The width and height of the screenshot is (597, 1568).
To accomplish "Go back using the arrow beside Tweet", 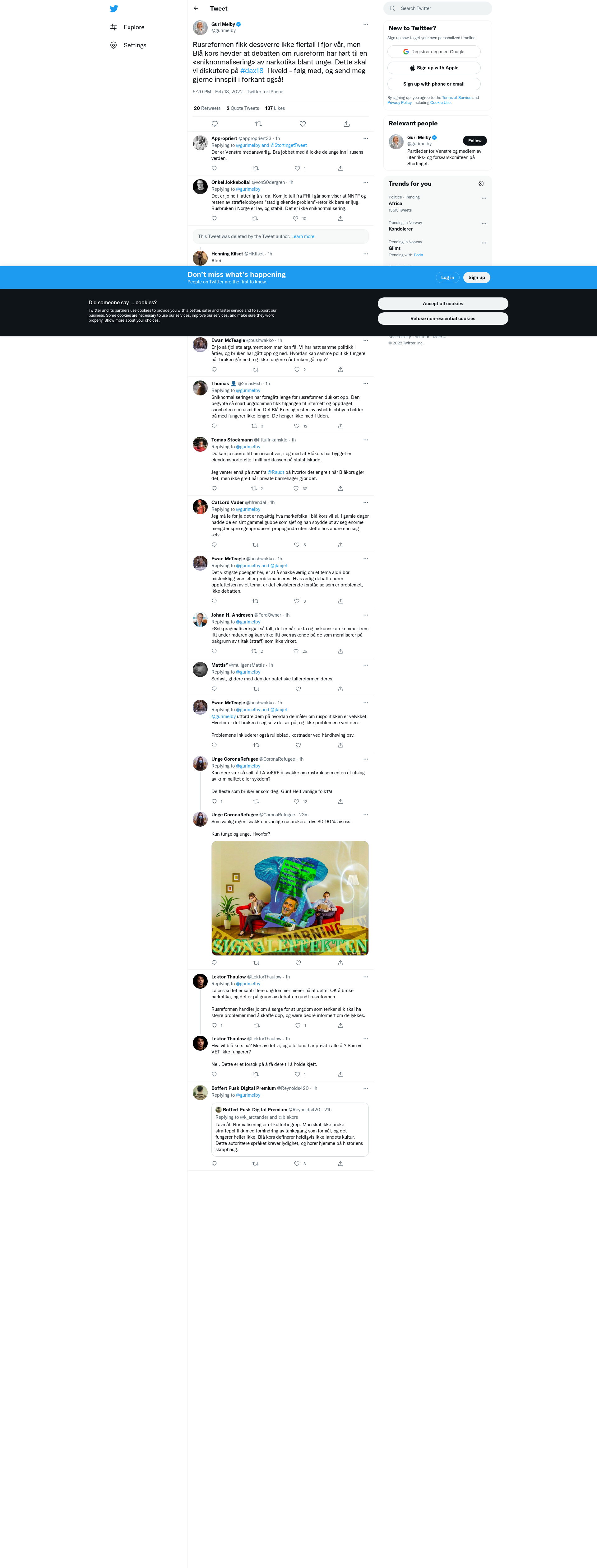I will coord(196,8).
